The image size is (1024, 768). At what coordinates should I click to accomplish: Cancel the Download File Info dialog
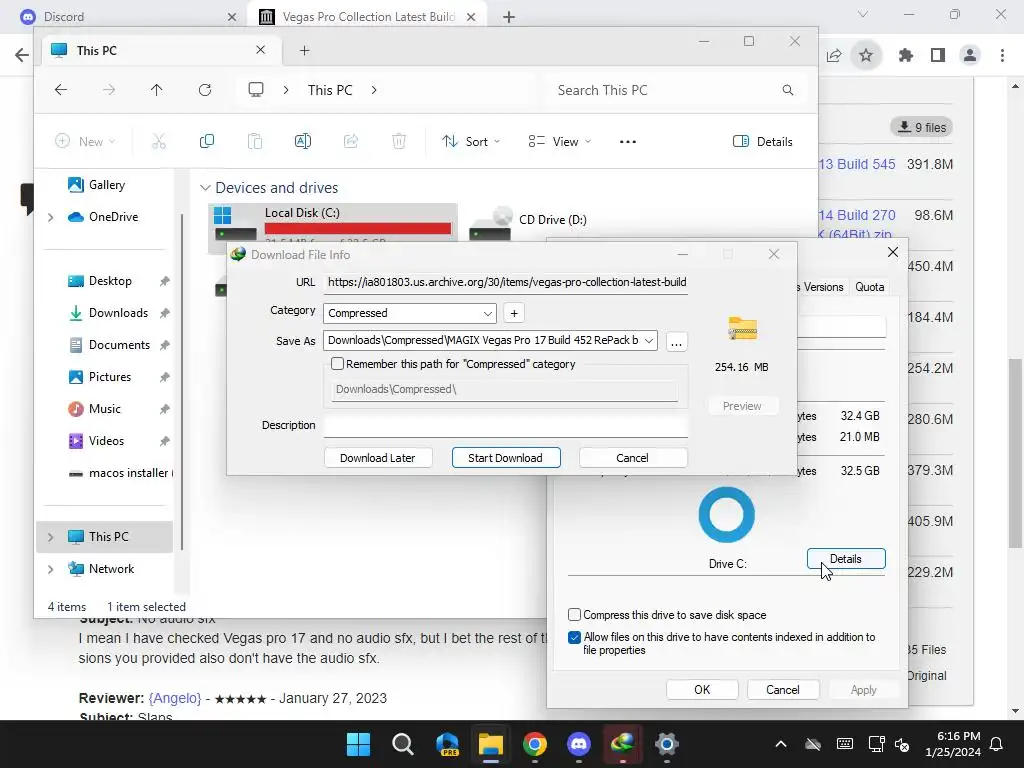click(x=632, y=458)
